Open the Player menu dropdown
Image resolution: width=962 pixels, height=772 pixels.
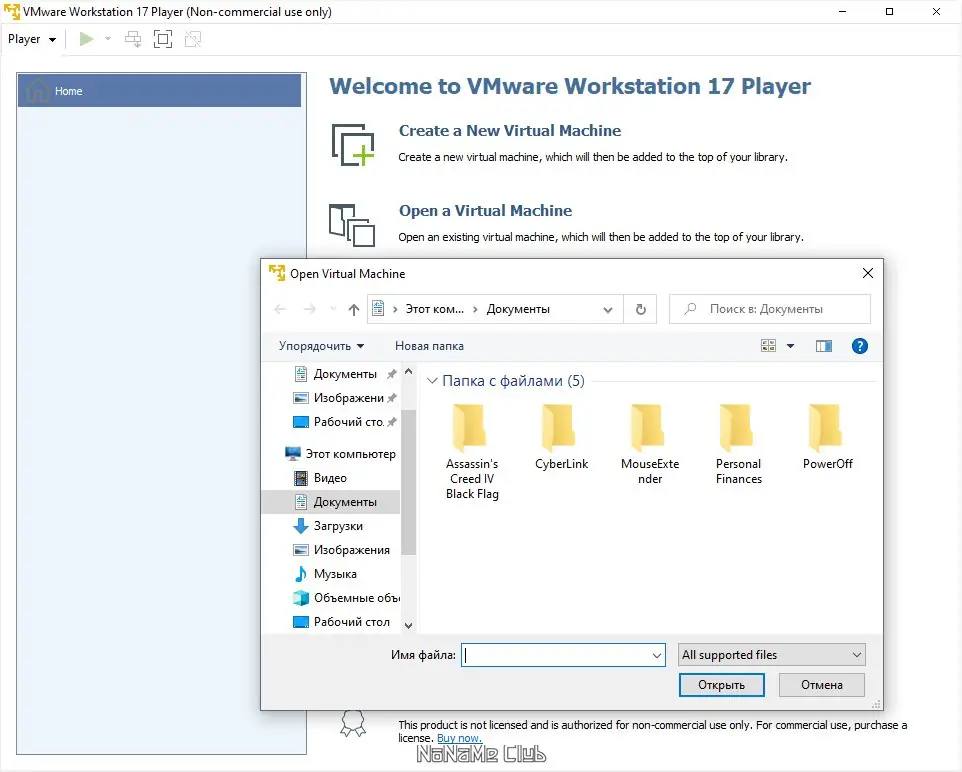32,39
